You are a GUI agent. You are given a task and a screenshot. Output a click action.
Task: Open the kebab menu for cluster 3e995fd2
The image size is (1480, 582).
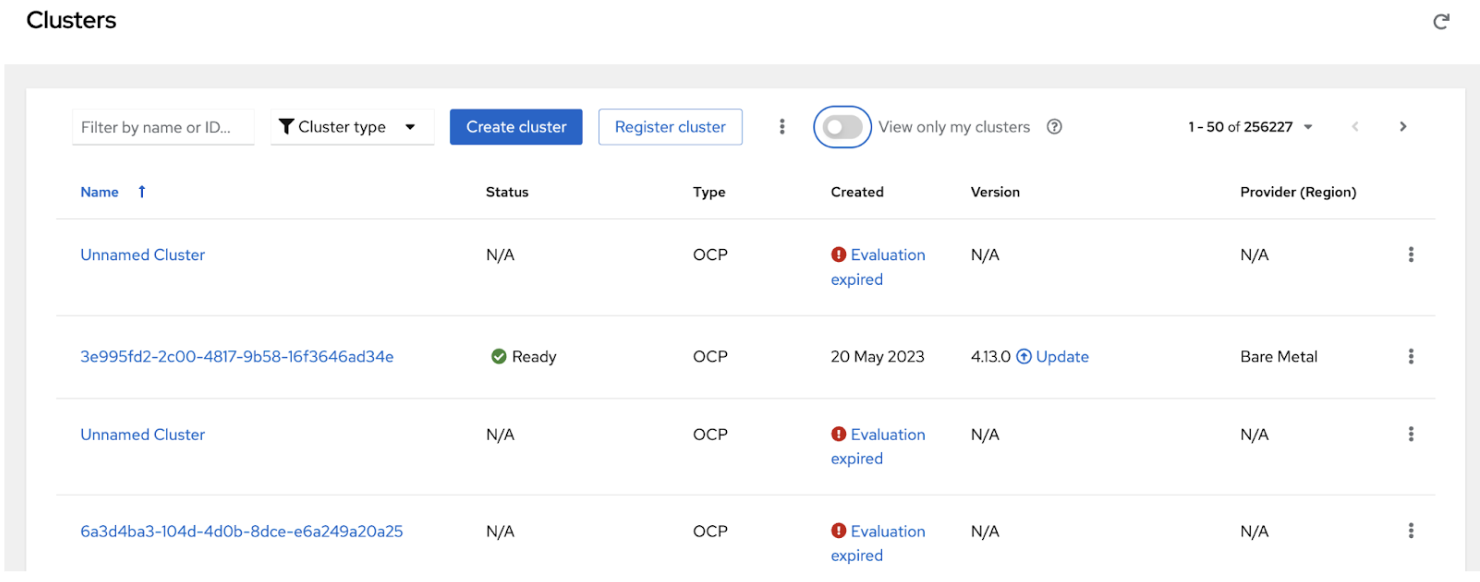pos(1411,356)
